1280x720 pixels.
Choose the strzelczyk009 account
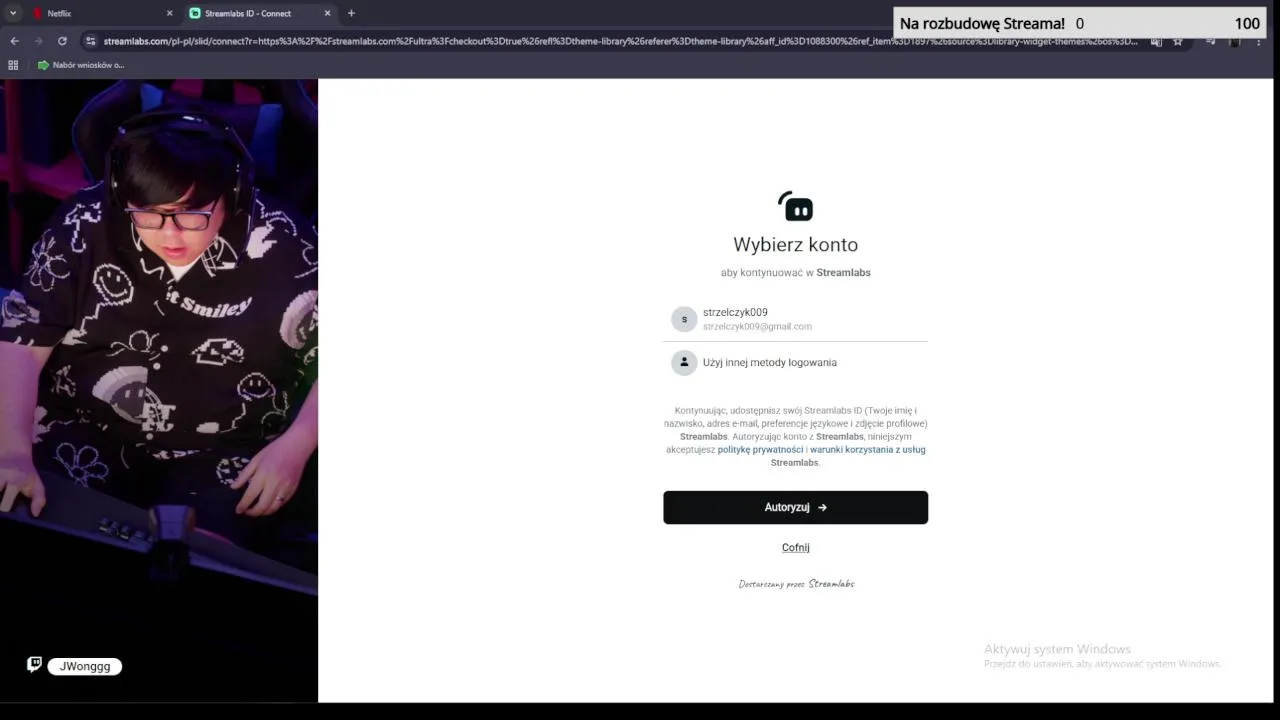tap(795, 319)
